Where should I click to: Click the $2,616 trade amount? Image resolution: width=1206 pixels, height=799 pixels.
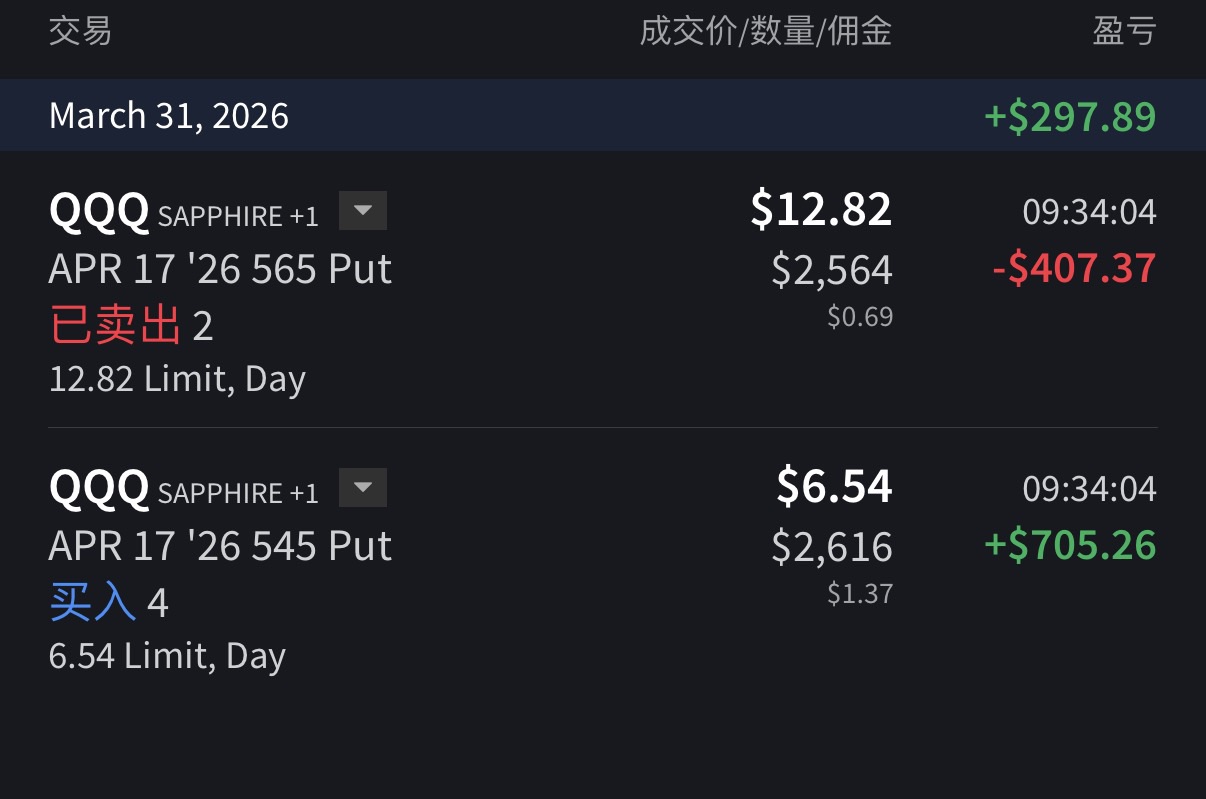(x=832, y=547)
